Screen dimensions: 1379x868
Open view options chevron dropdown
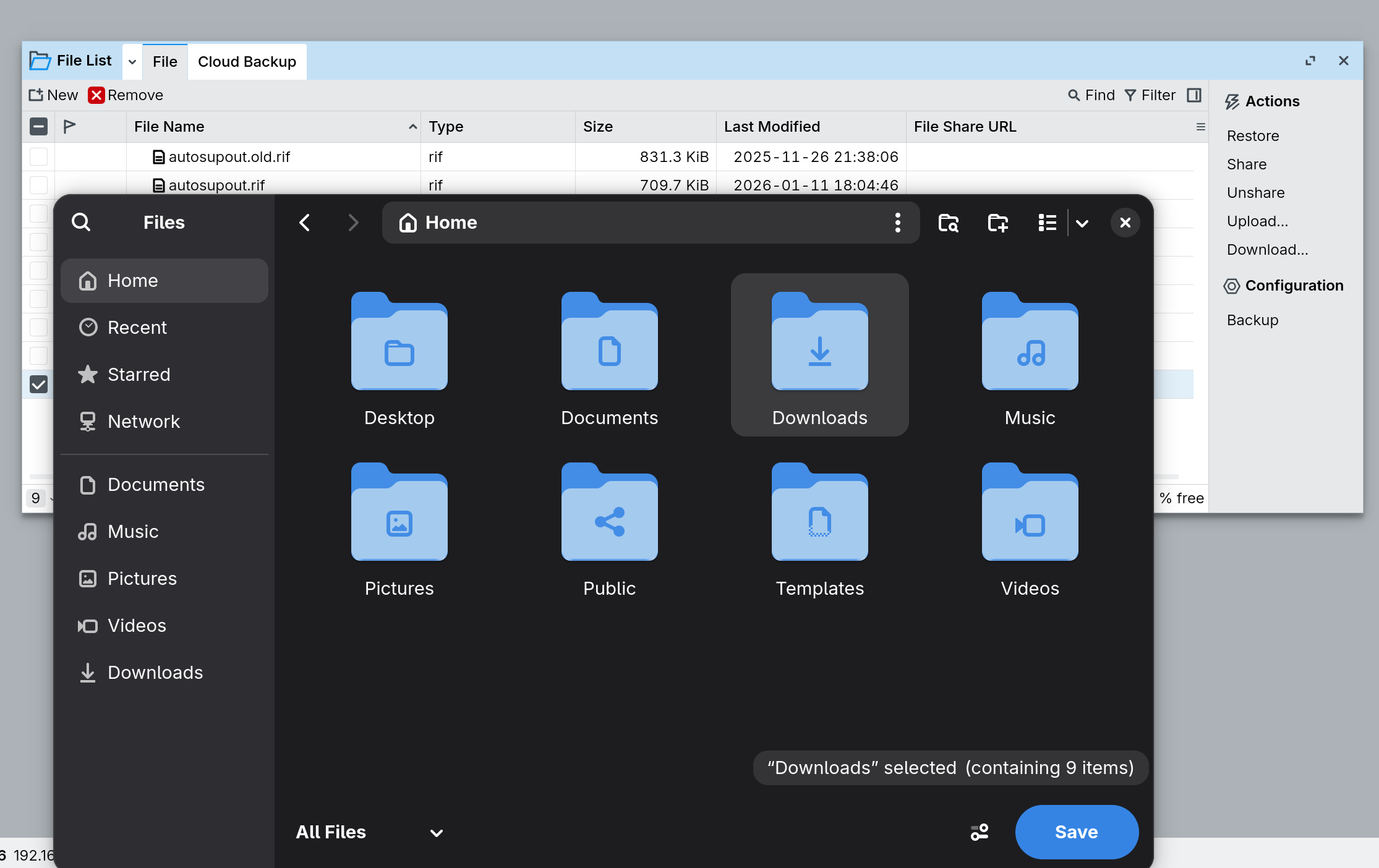coord(1082,223)
